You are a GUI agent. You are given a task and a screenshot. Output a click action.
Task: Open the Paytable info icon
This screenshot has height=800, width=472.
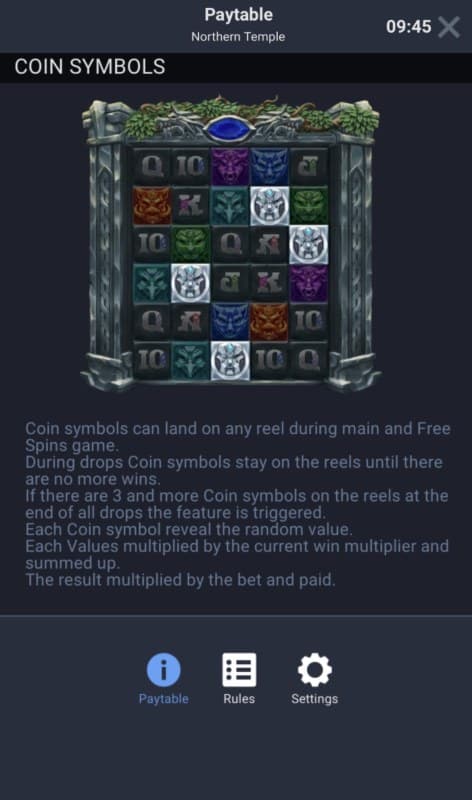(163, 669)
